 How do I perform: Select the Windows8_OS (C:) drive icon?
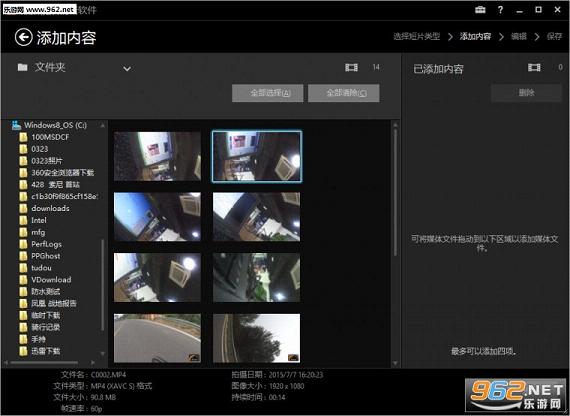[16, 125]
